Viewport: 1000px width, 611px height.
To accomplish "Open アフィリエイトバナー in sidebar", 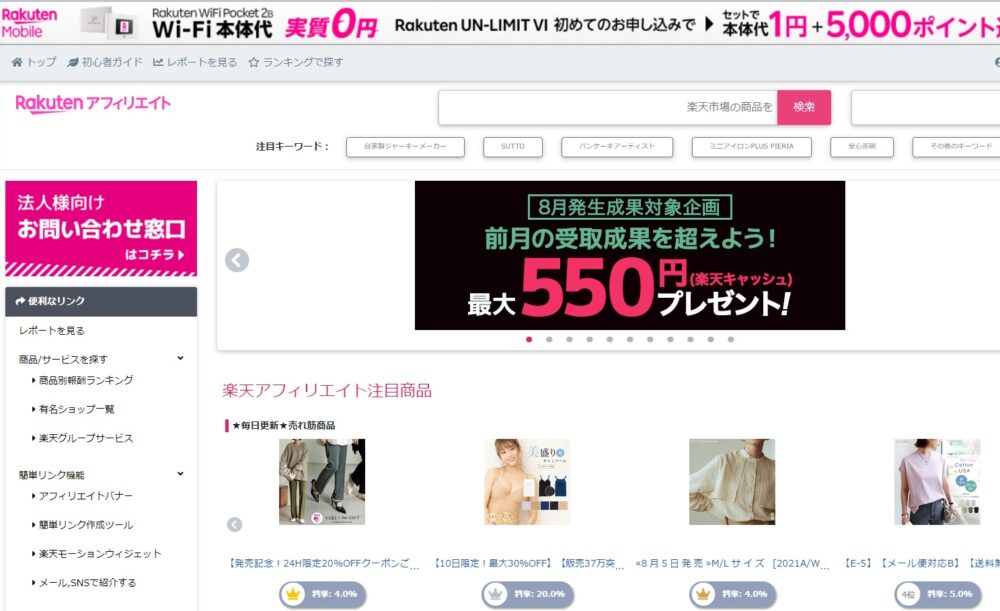I will [x=86, y=496].
